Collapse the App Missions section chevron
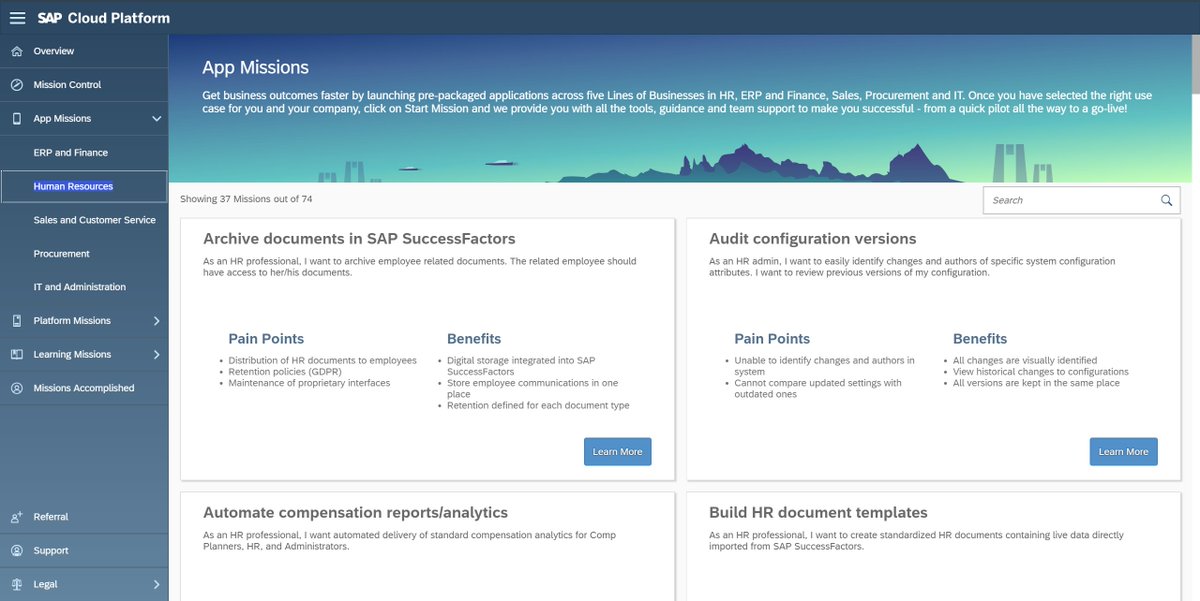Image resolution: width=1200 pixels, height=601 pixels. click(156, 119)
